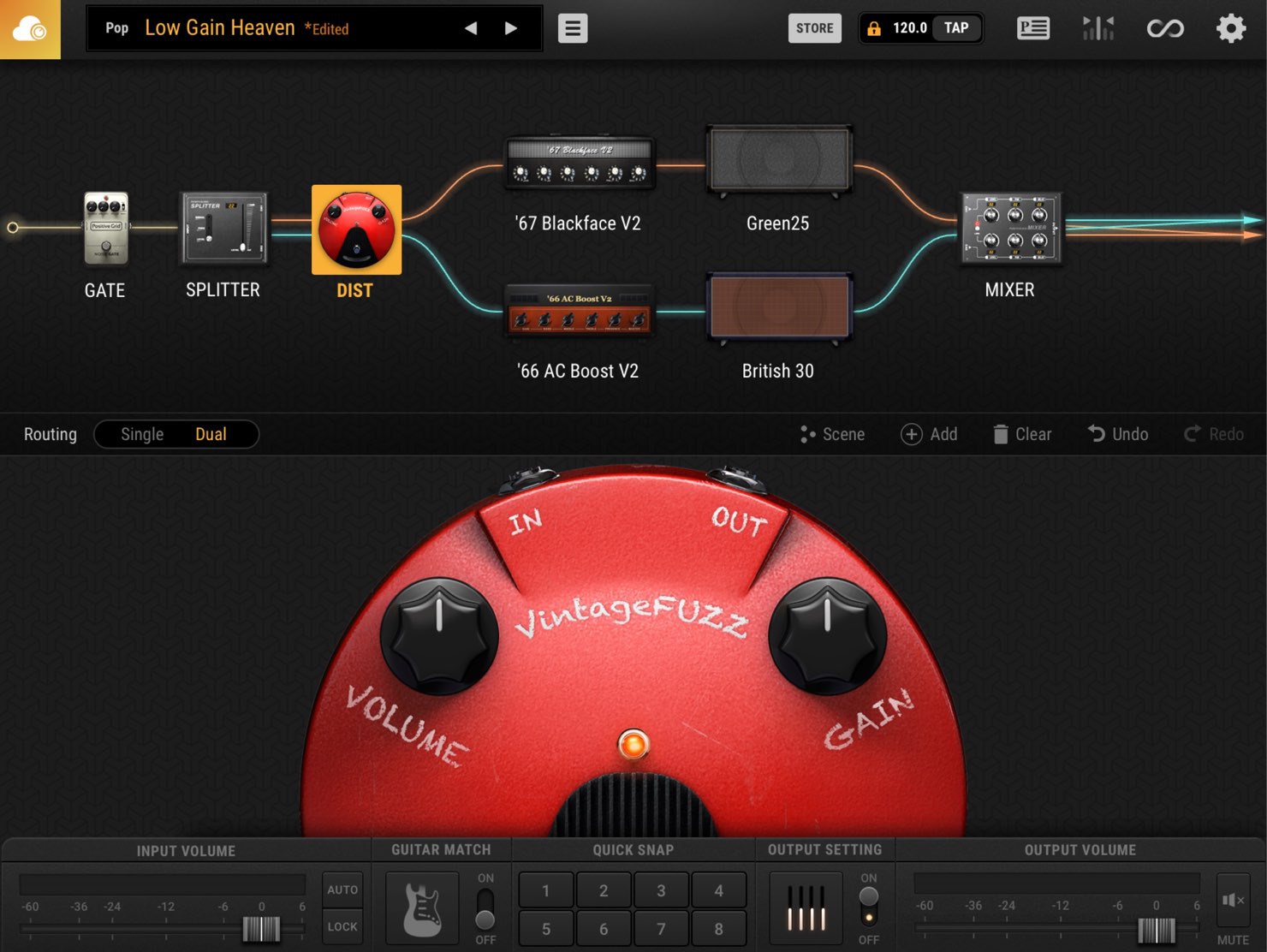
Task: Click Add to insert a module
Action: (x=930, y=434)
